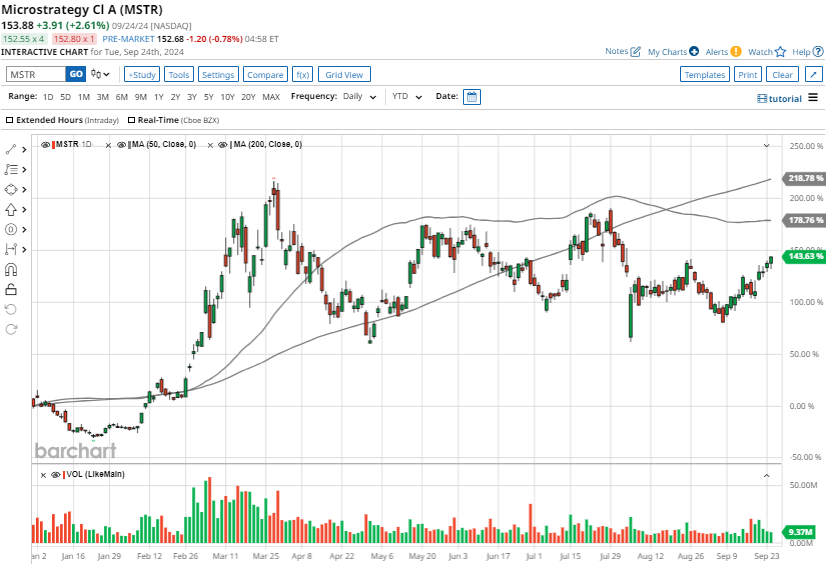Enable the Real-Time Cboe BZX checkbox
This screenshot has height=578, width=832.
coord(131,120)
